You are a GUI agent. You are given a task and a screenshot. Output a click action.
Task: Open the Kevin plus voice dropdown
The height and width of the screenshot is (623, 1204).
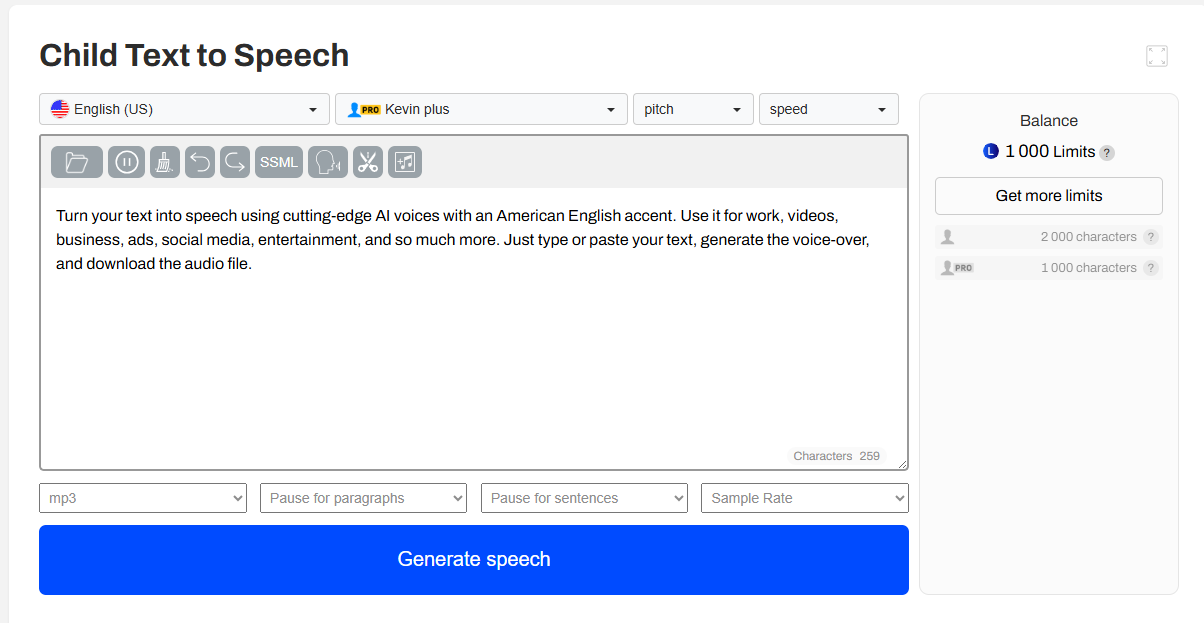481,108
